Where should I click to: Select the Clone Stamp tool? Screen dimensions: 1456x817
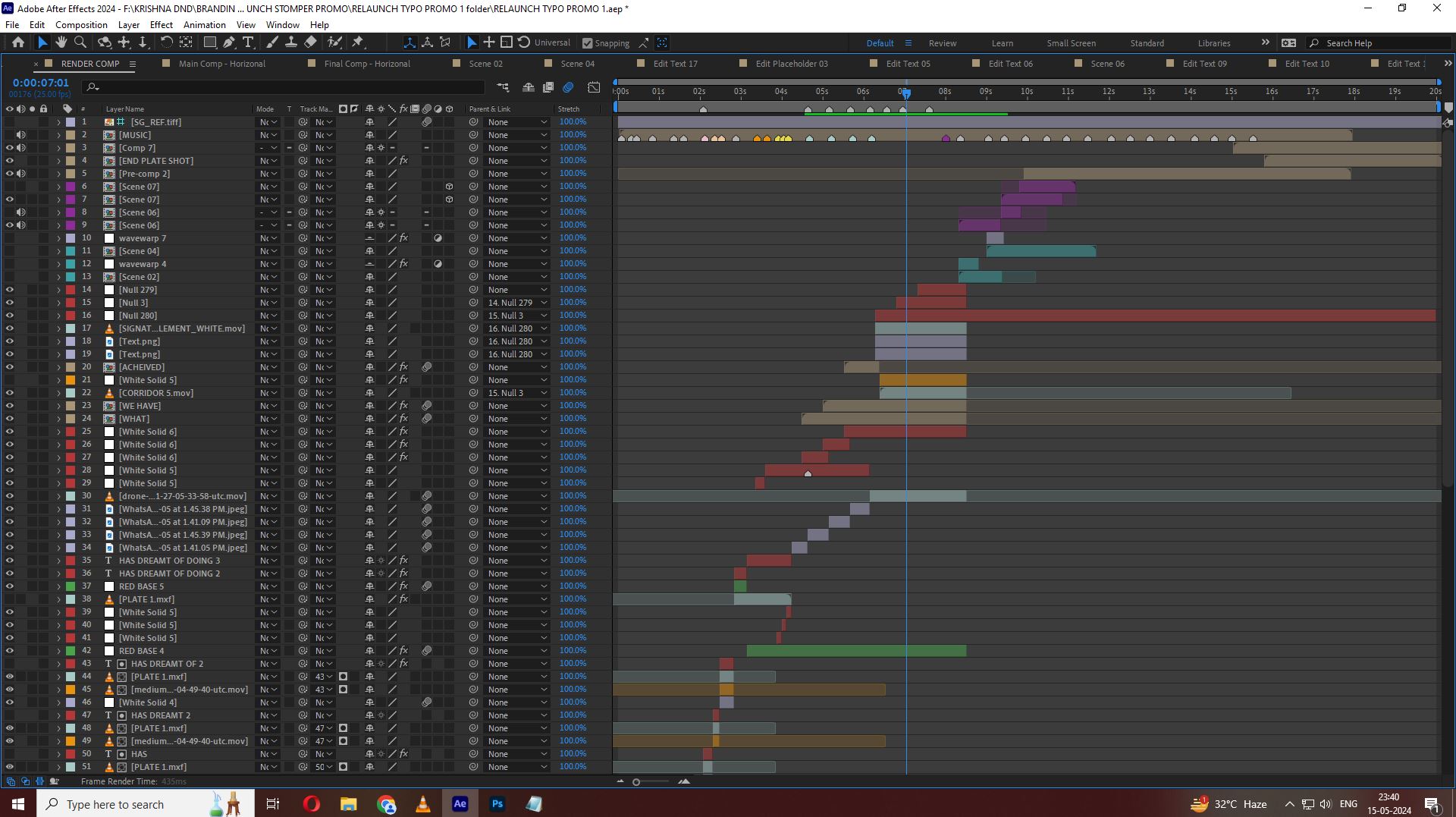(x=290, y=42)
